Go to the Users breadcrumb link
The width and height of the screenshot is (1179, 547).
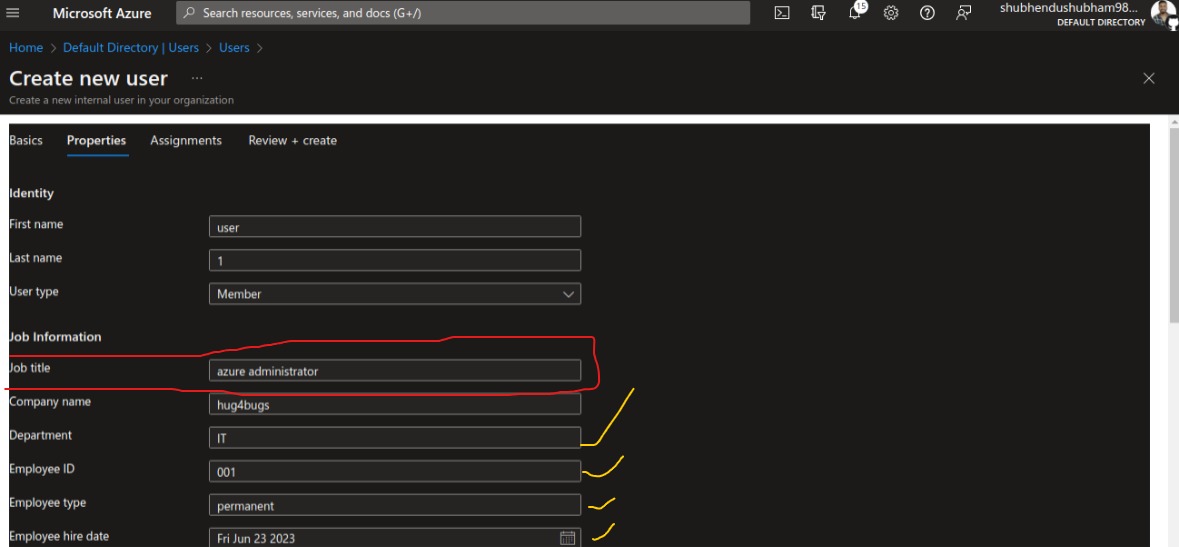tap(234, 47)
